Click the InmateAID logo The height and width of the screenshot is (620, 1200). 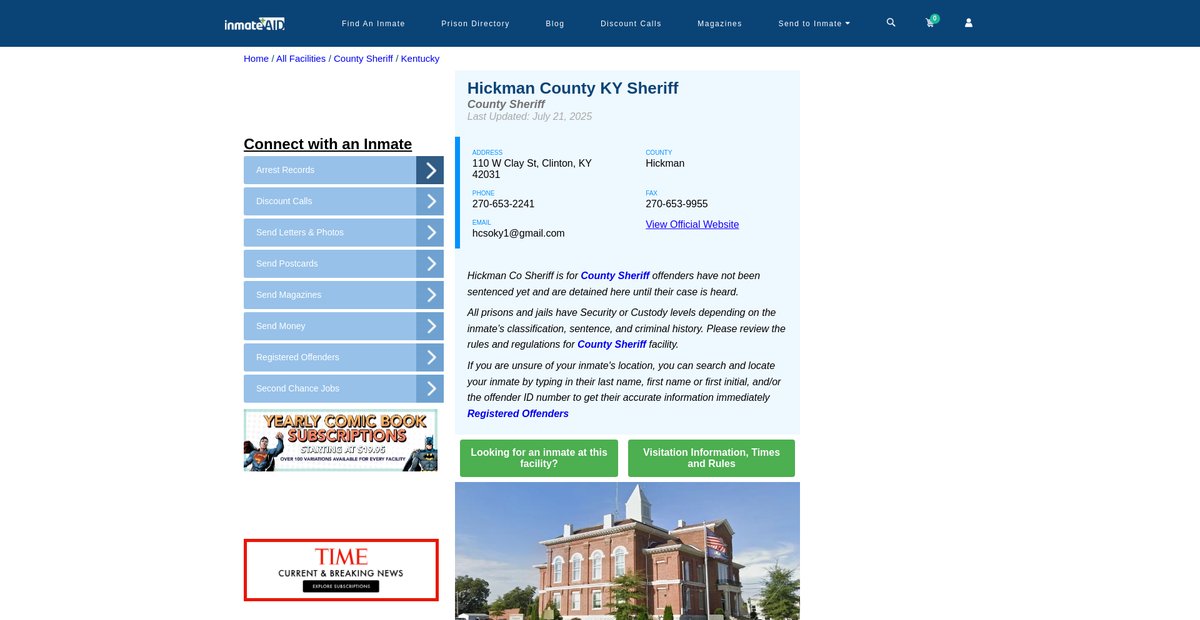pyautogui.click(x=255, y=23)
